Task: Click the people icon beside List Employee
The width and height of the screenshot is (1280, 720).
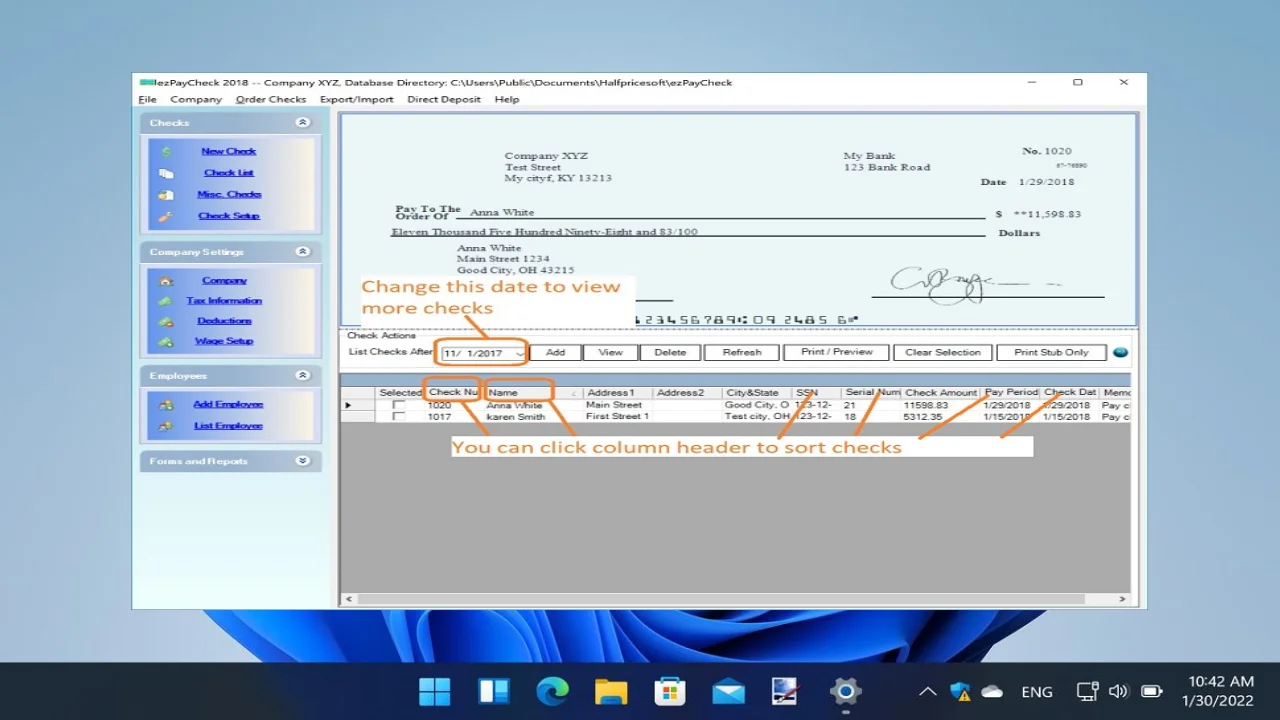Action: (166, 426)
